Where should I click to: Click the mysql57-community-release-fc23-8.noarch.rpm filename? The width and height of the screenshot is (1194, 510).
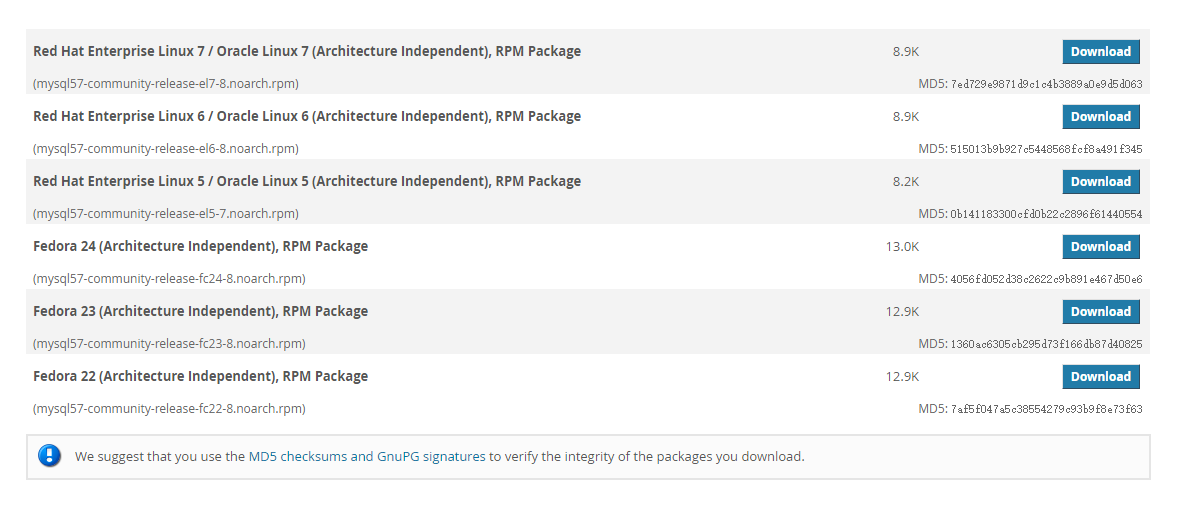169,344
